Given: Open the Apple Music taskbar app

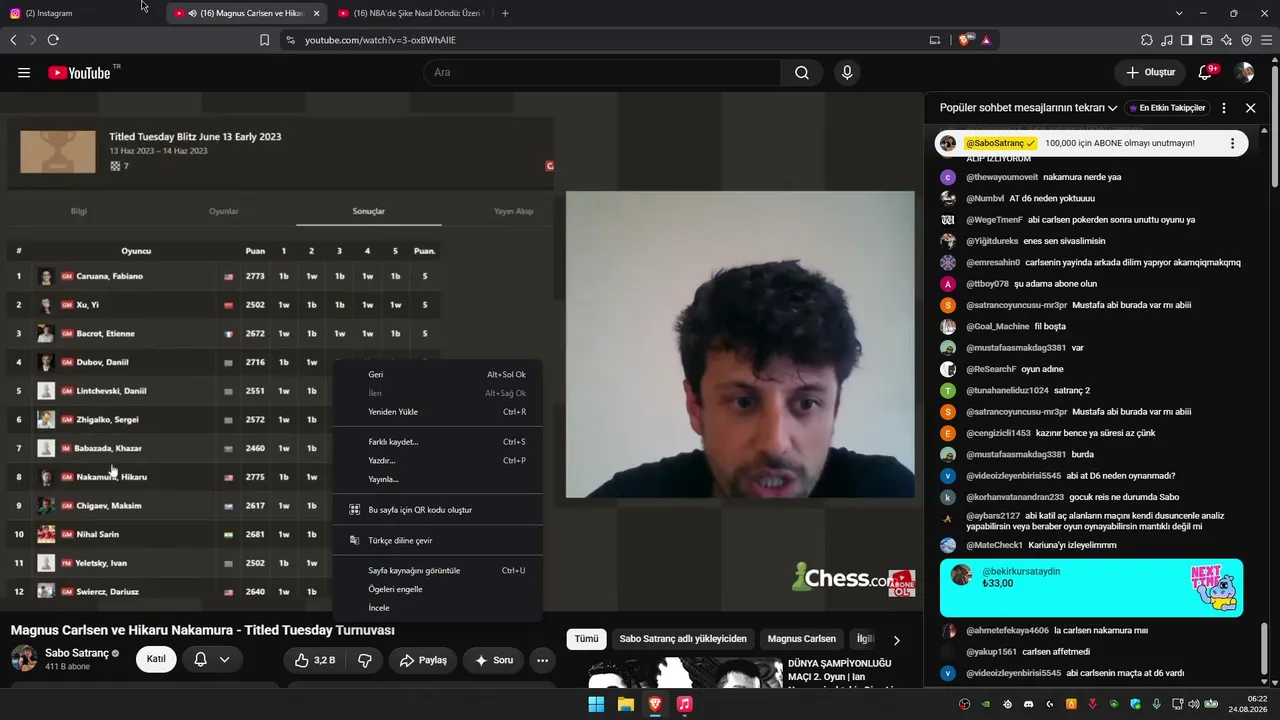Looking at the screenshot, I should 684,704.
